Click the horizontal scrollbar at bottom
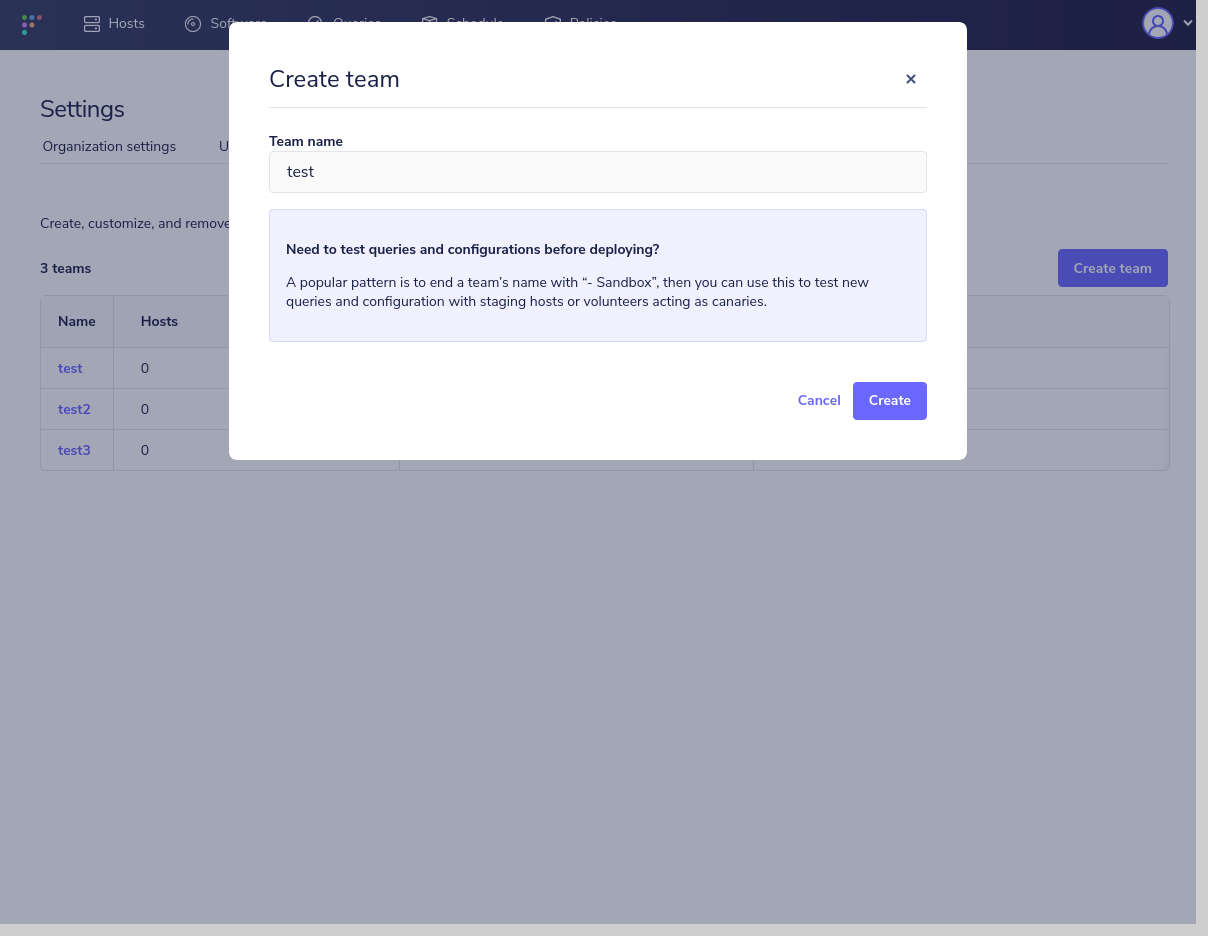This screenshot has width=1208, height=936. point(598,930)
